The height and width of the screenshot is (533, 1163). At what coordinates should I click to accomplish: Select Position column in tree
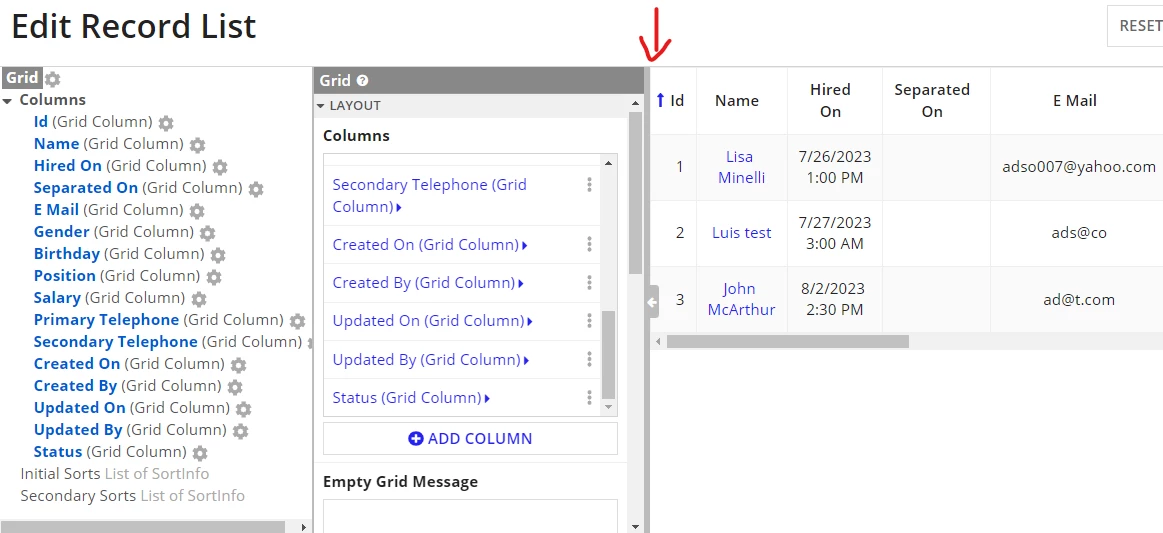pyautogui.click(x=65, y=276)
